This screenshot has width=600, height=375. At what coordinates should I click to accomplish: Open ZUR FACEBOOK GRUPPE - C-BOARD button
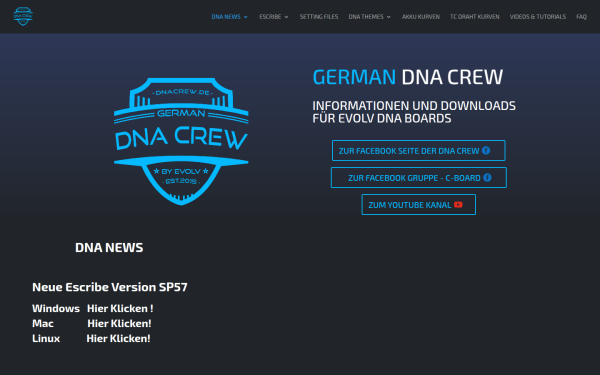click(x=419, y=178)
